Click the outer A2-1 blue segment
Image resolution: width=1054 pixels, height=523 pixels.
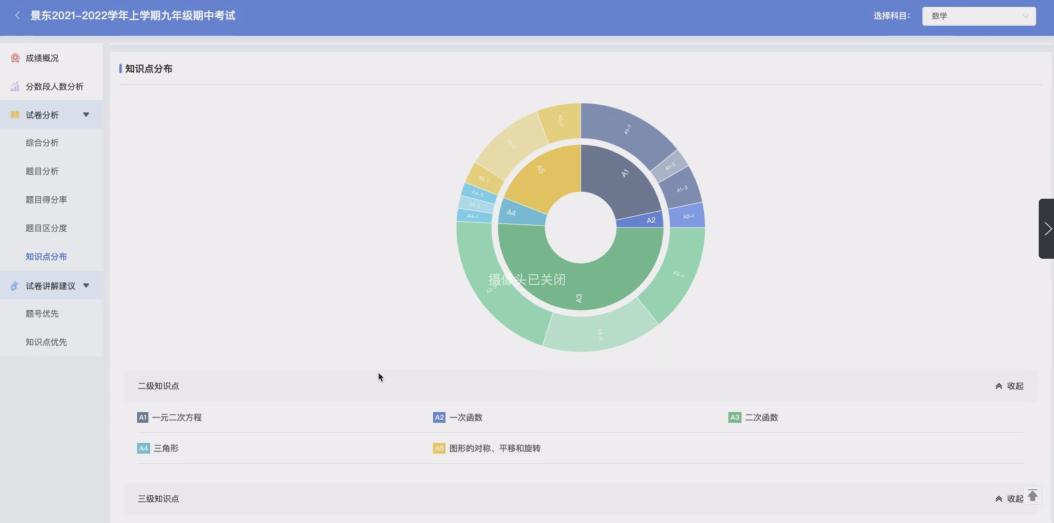[687, 216]
